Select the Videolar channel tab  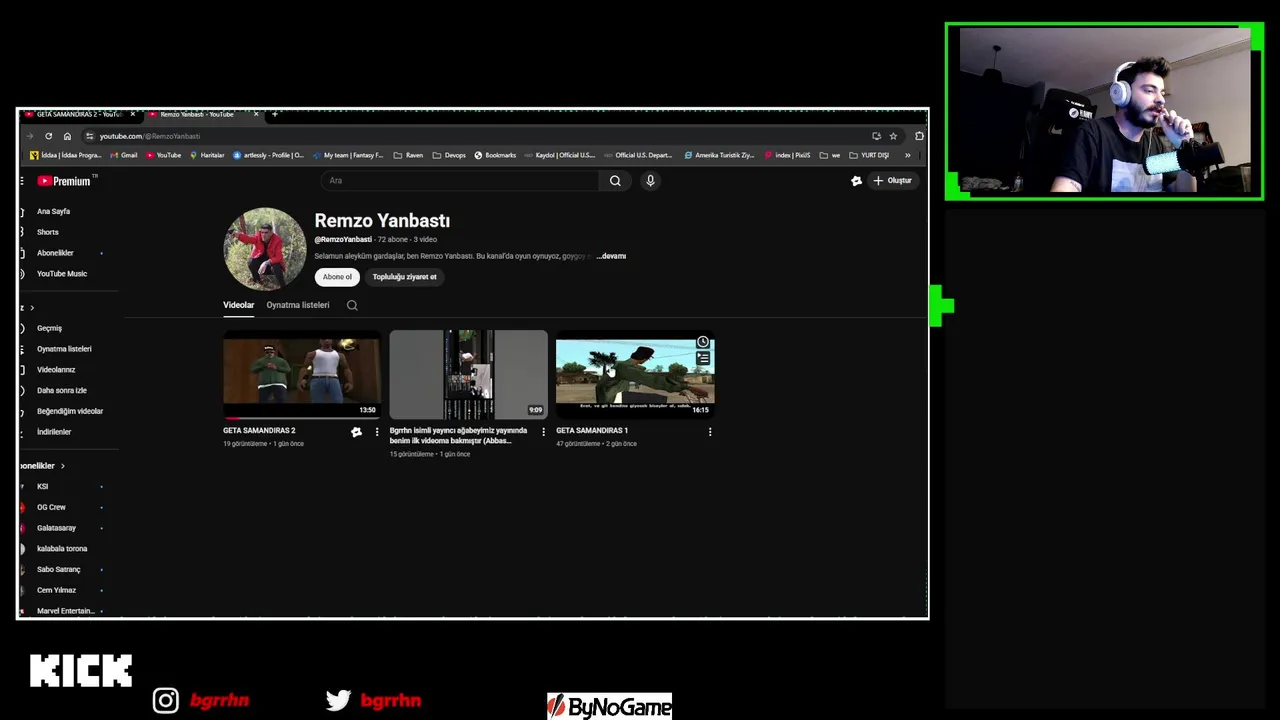(238, 305)
